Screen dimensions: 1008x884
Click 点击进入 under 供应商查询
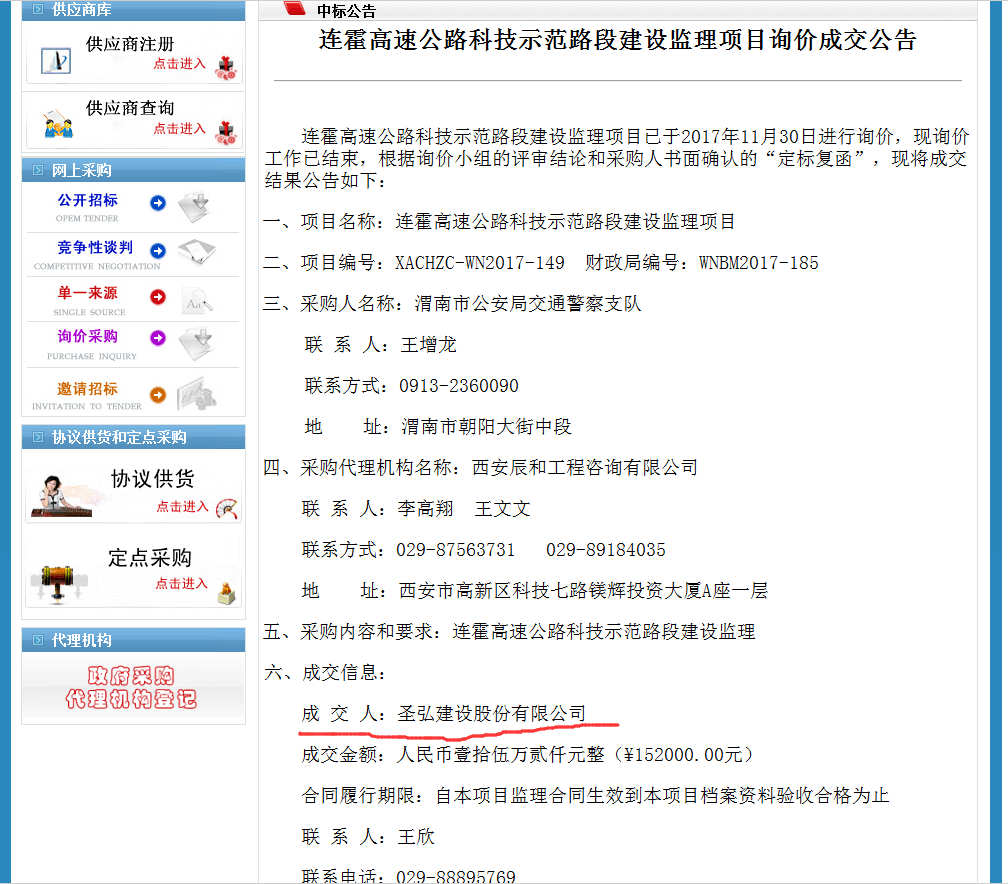[x=179, y=129]
